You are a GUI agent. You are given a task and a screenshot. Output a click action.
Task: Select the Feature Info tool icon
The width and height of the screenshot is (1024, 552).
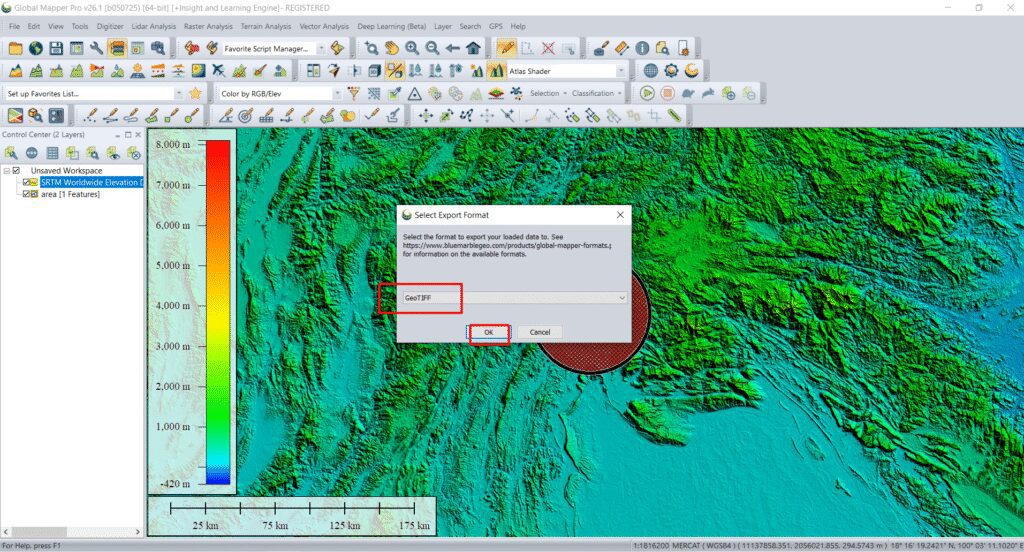pos(642,48)
